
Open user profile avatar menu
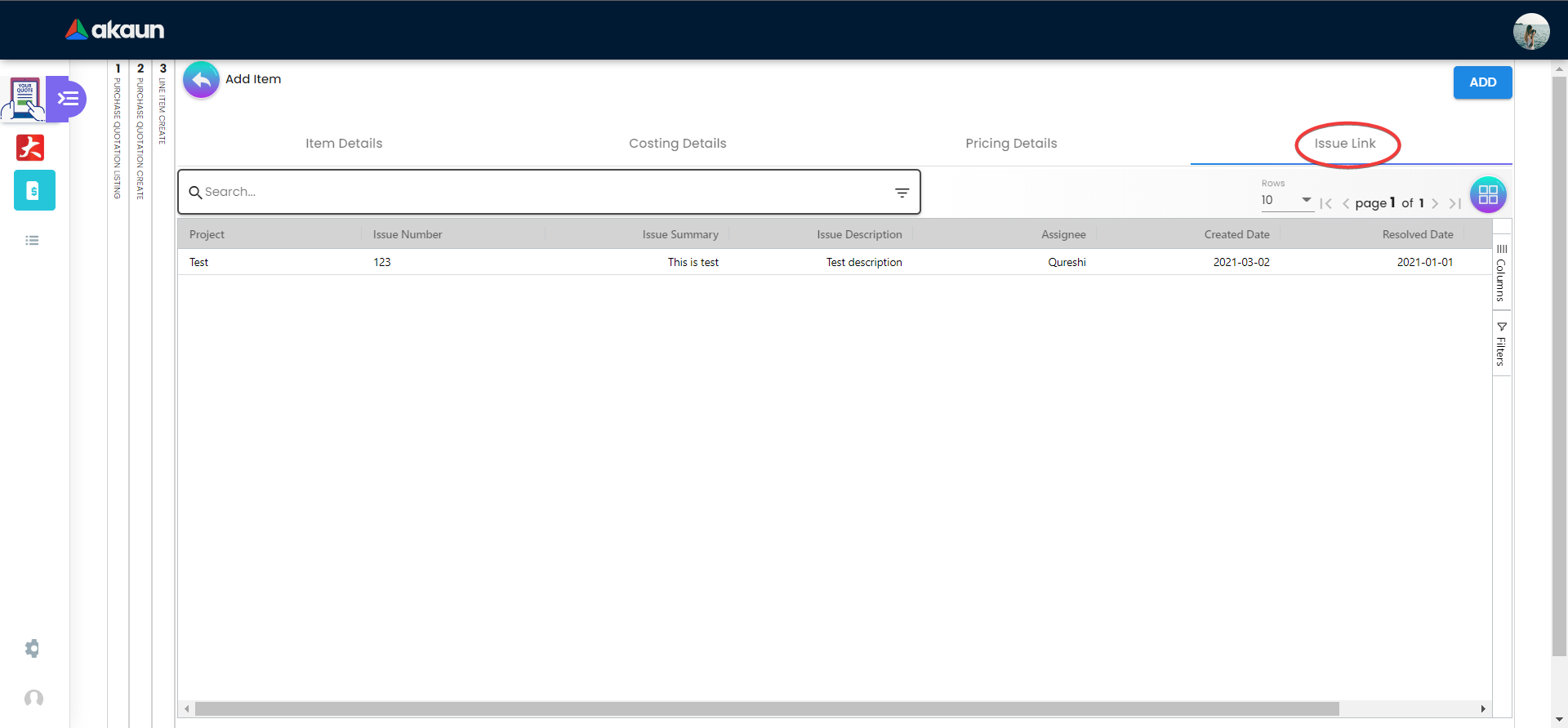(1530, 31)
